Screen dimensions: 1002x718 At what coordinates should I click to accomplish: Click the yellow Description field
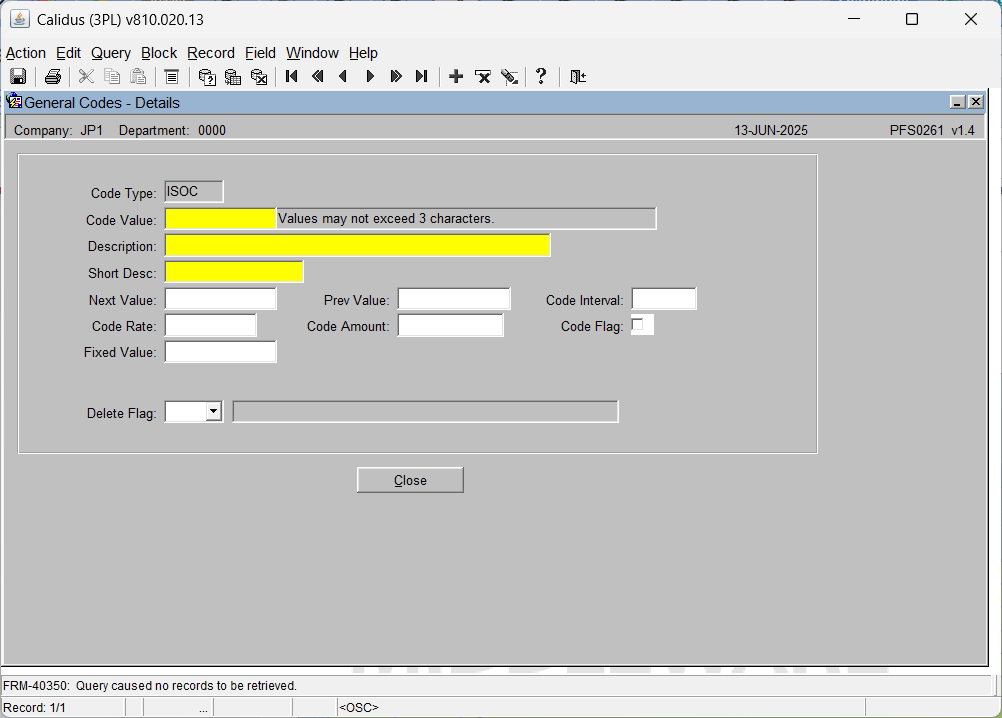pos(357,245)
